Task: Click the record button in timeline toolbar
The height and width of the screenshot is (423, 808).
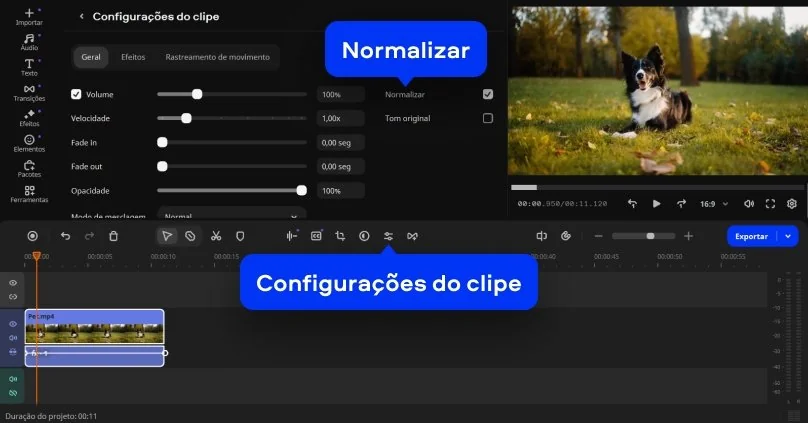Action: click(x=32, y=236)
